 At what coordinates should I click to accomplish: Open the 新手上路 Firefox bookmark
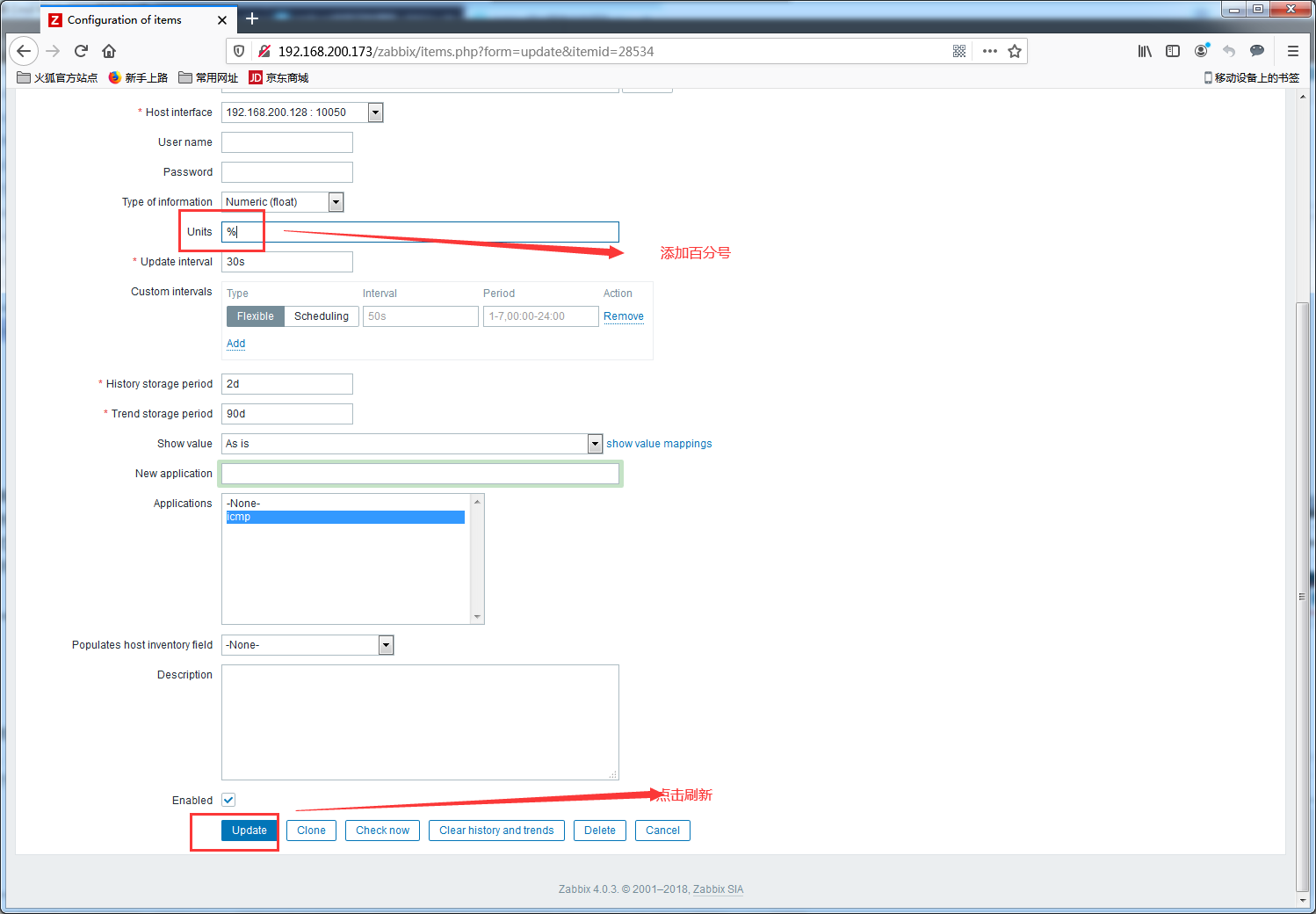(x=138, y=77)
